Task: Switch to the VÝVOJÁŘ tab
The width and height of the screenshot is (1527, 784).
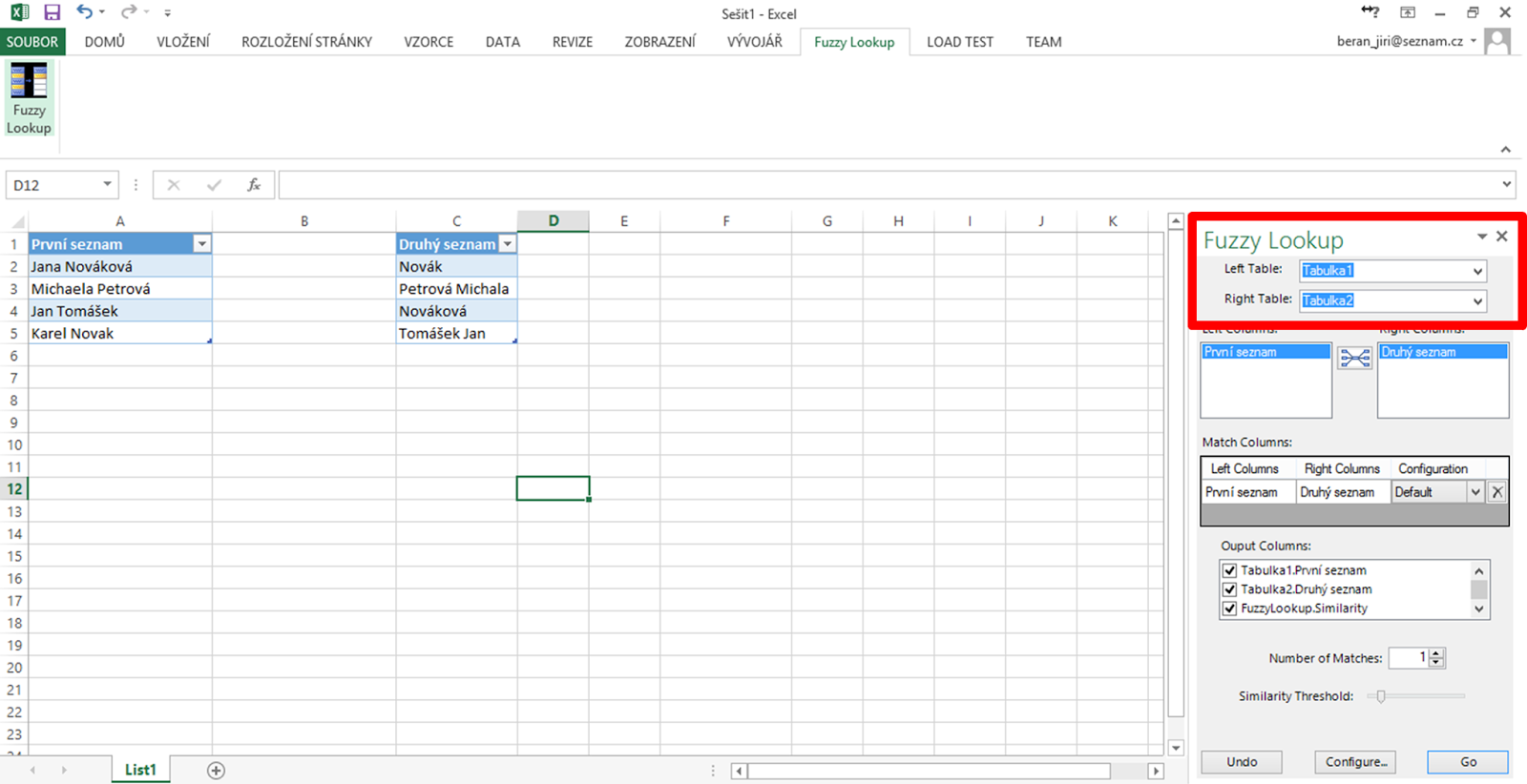Action: pyautogui.click(x=755, y=42)
